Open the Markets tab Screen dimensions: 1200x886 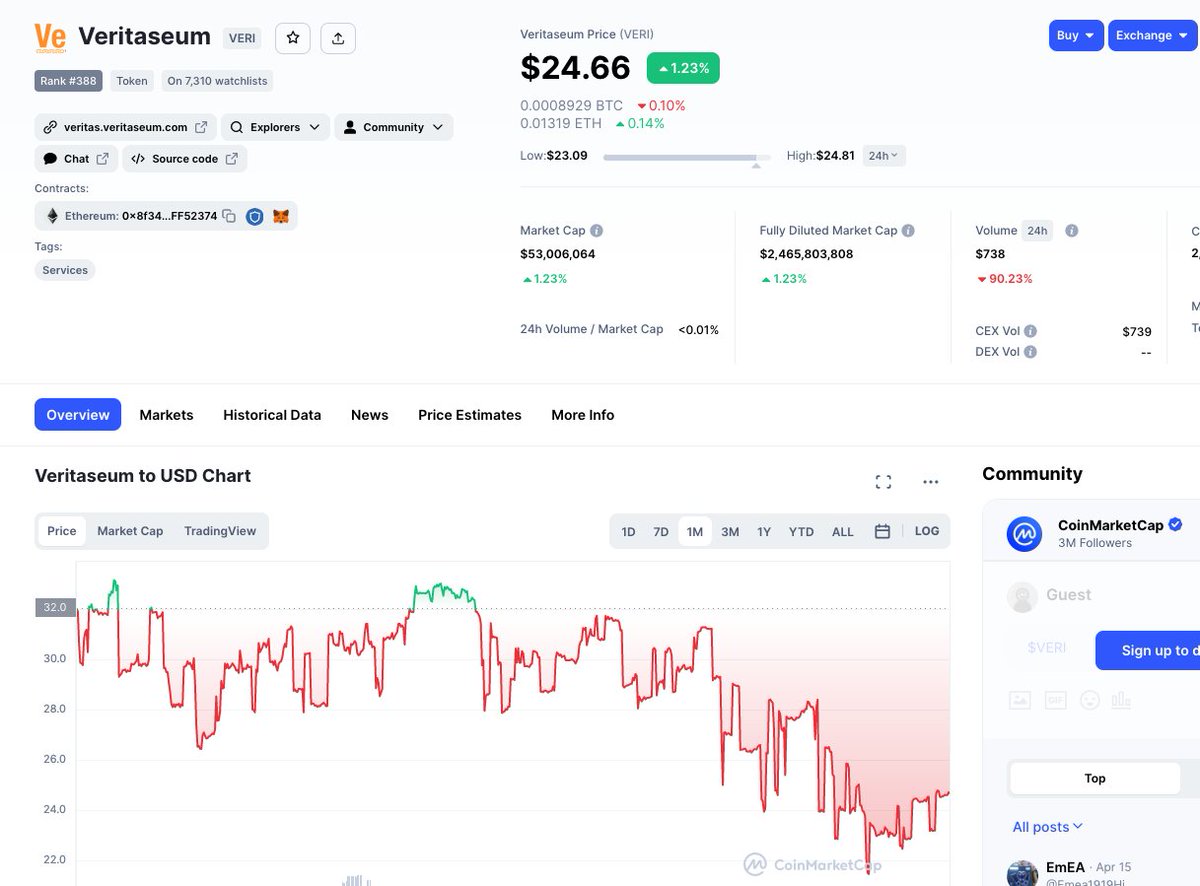(166, 415)
